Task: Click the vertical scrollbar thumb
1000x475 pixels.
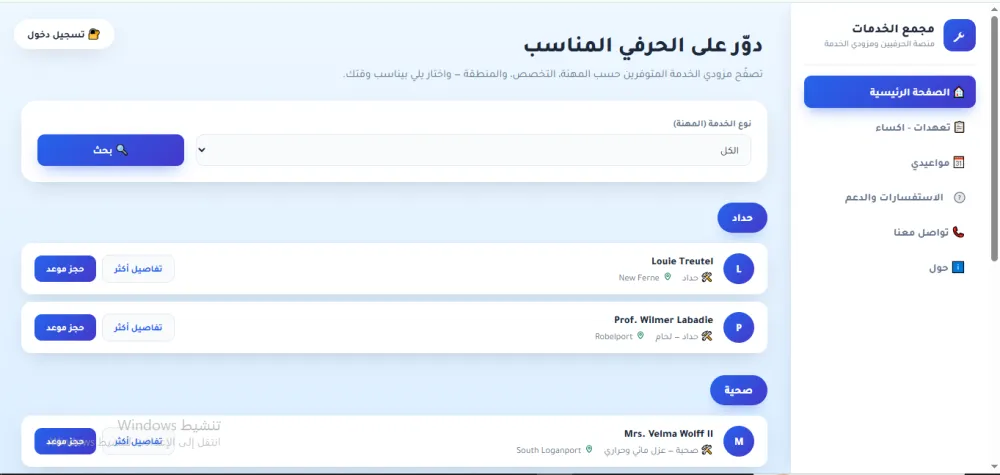Action: pos(994,137)
